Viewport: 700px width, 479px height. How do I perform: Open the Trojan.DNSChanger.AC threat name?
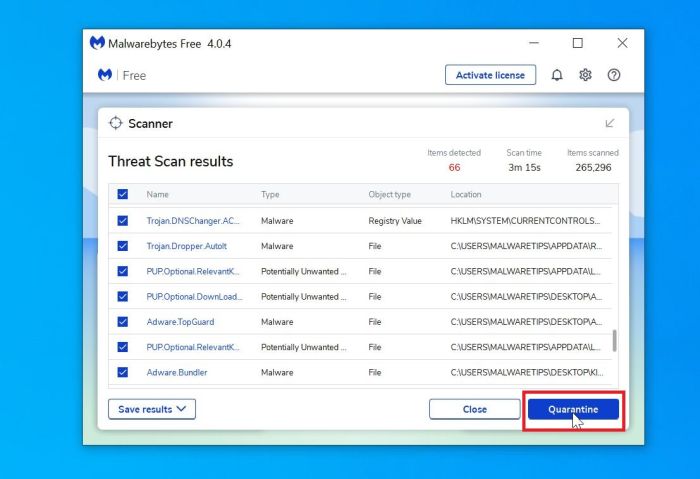click(193, 221)
